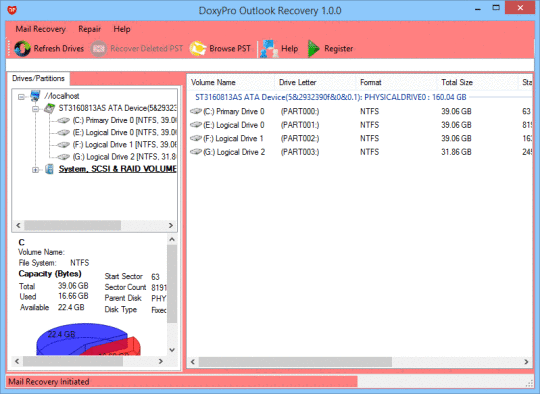Image resolution: width=540 pixels, height=394 pixels.
Task: Click tree panel horizontal scrollbar left arrow
Action: pos(18,225)
